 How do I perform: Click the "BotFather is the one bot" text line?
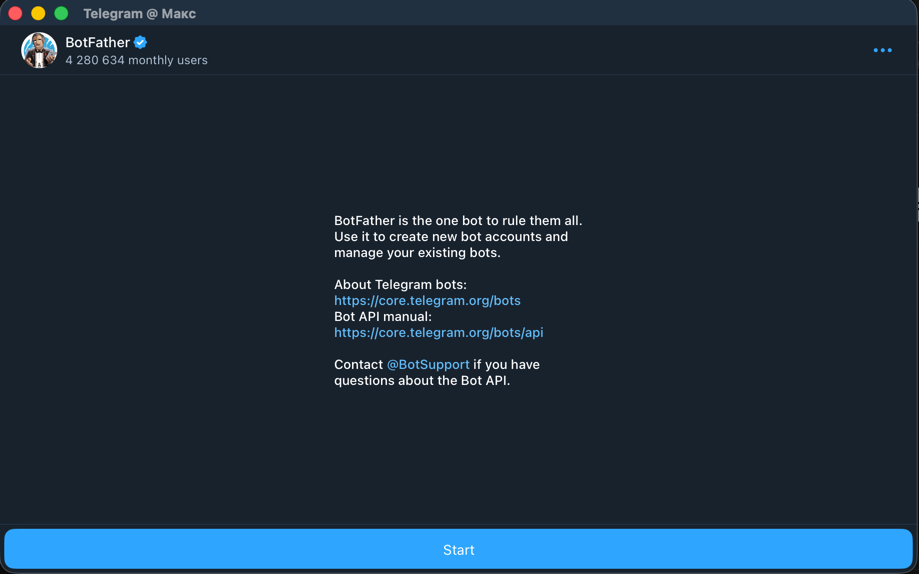tap(457, 220)
